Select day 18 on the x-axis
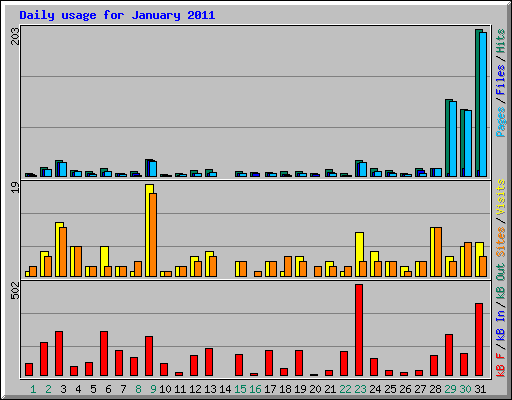This screenshot has width=512, height=400. pos(285,389)
